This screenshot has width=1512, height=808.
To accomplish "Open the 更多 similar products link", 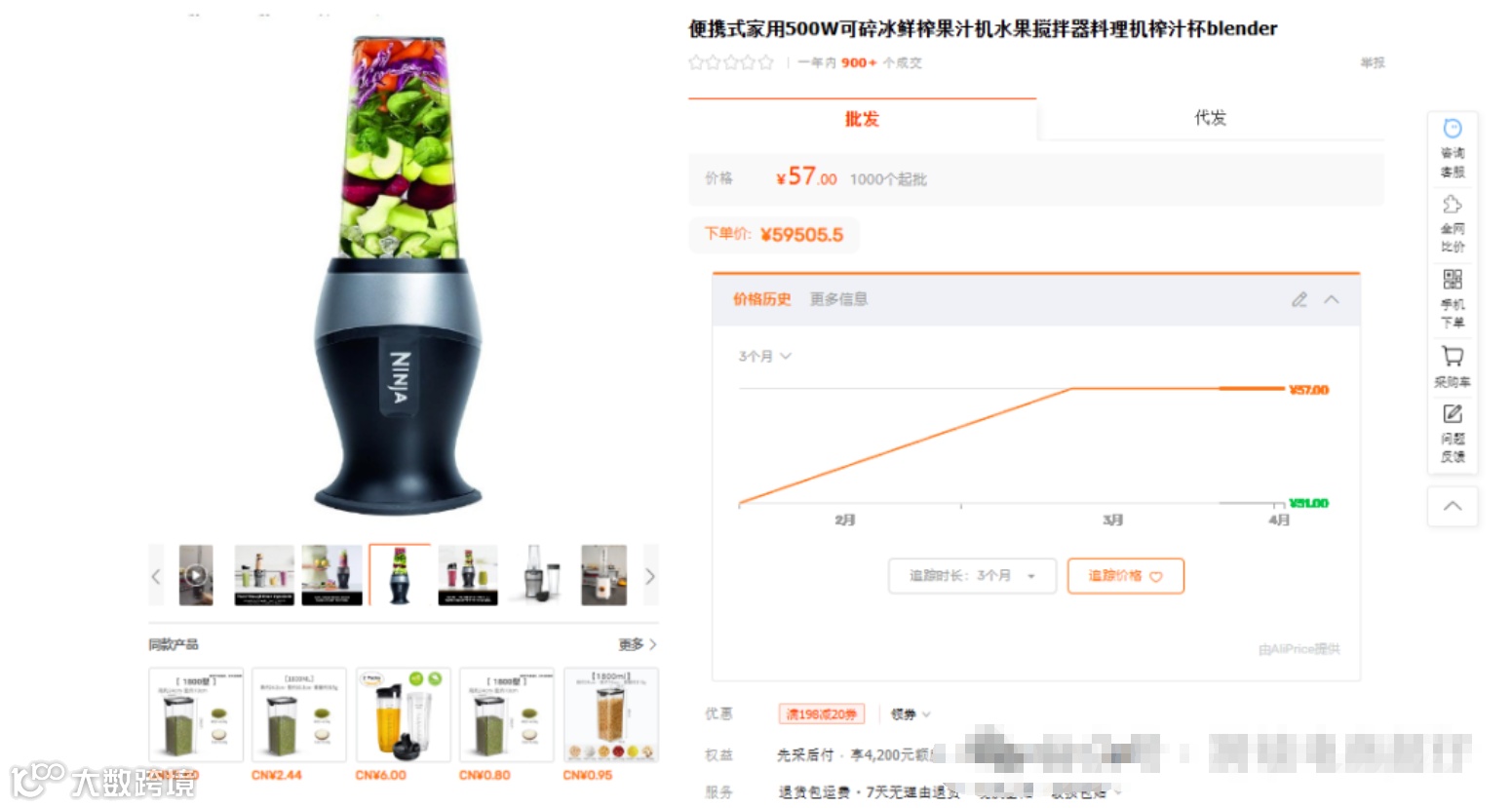I will coord(638,644).
